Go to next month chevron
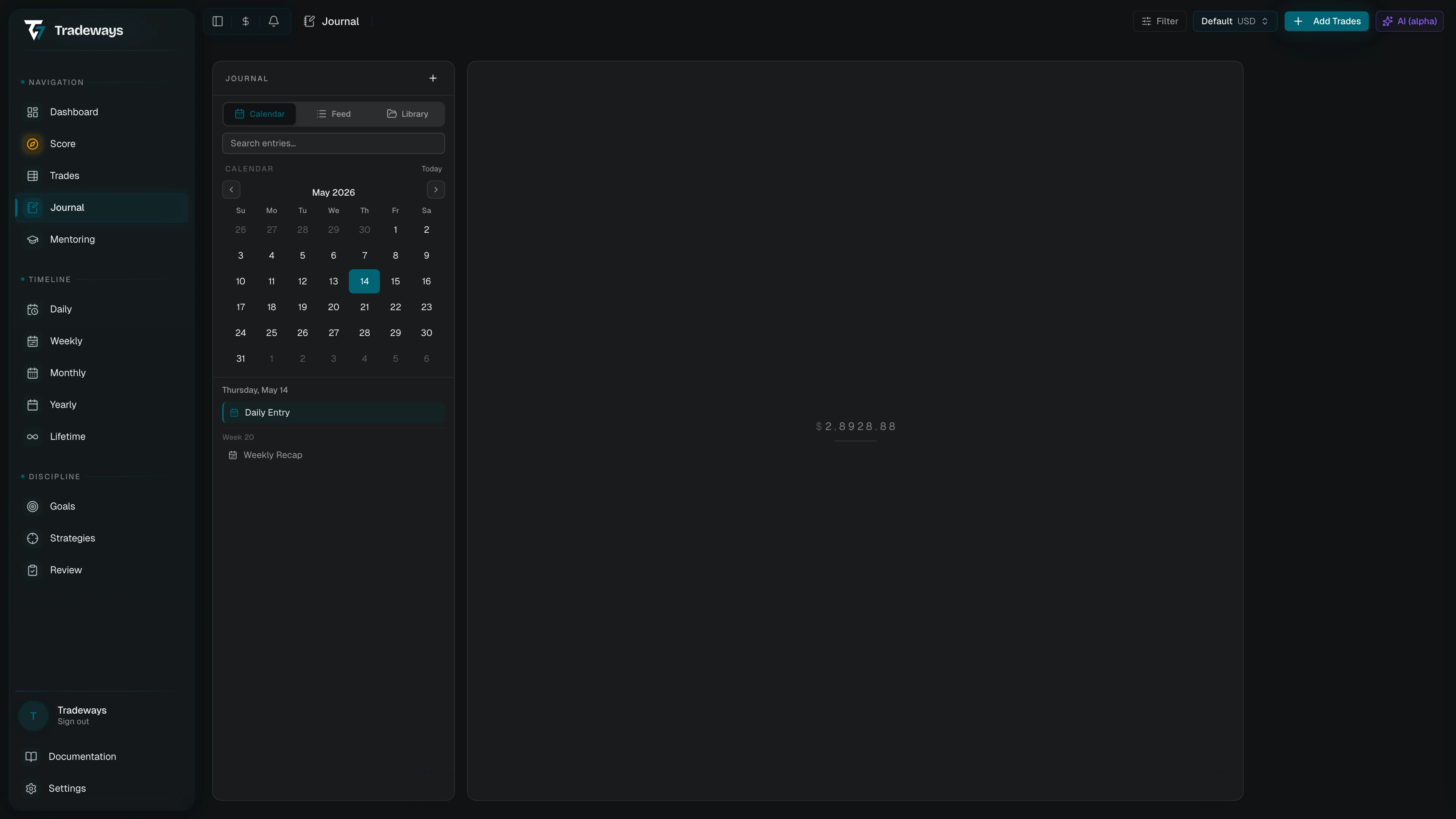This screenshot has width=1456, height=819. 436,189
